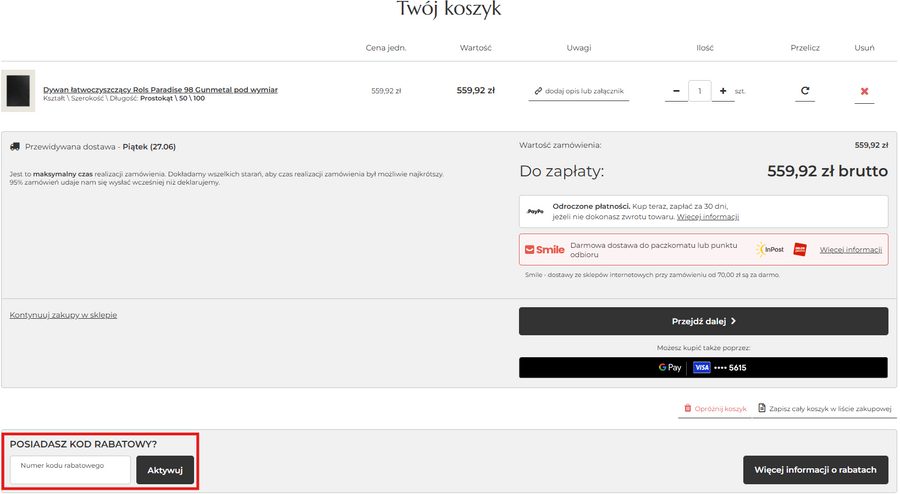Click 'Kontynuuj zakupy w sklepie' link

(63, 315)
